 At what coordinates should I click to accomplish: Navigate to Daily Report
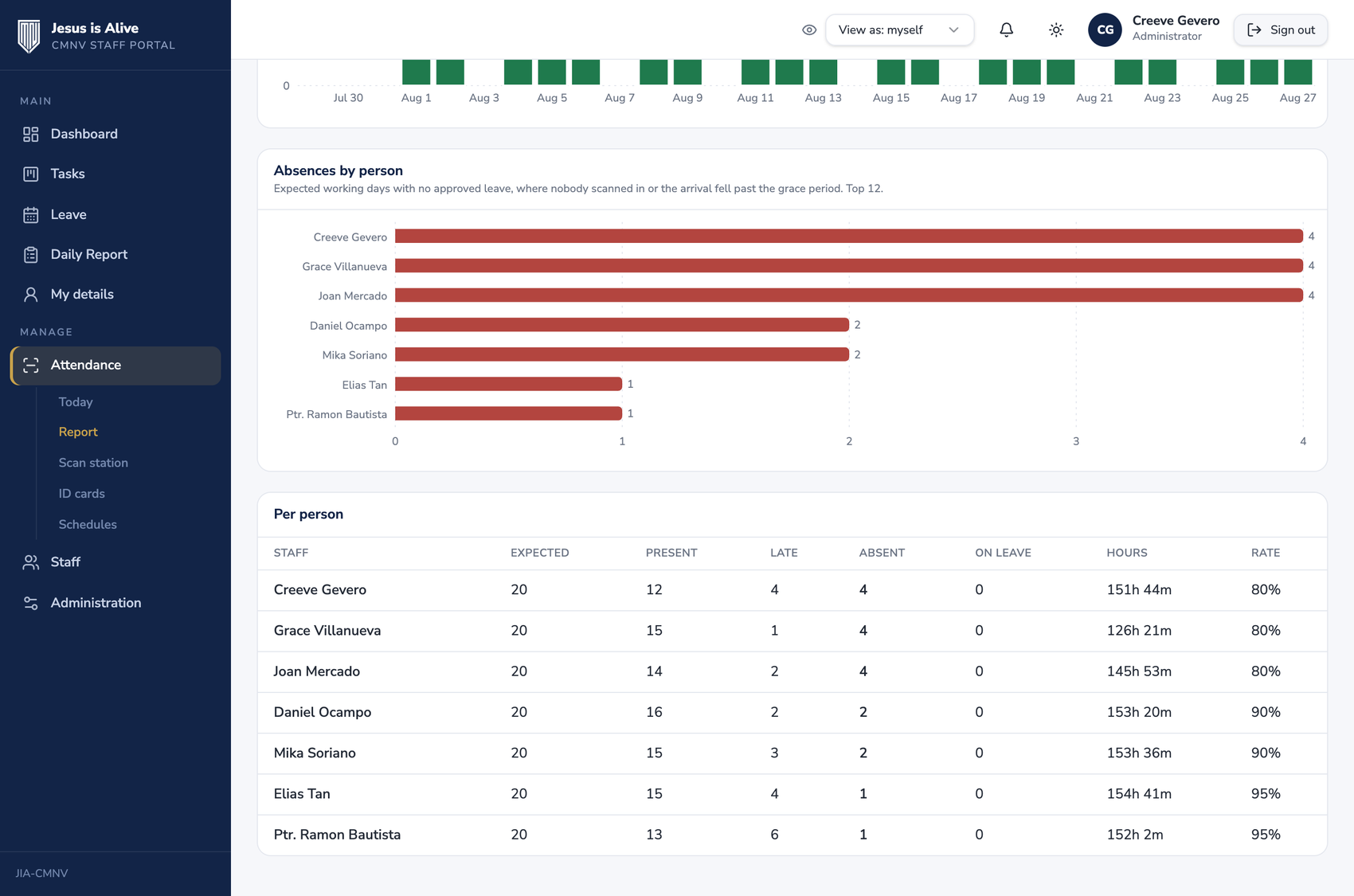coord(115,255)
